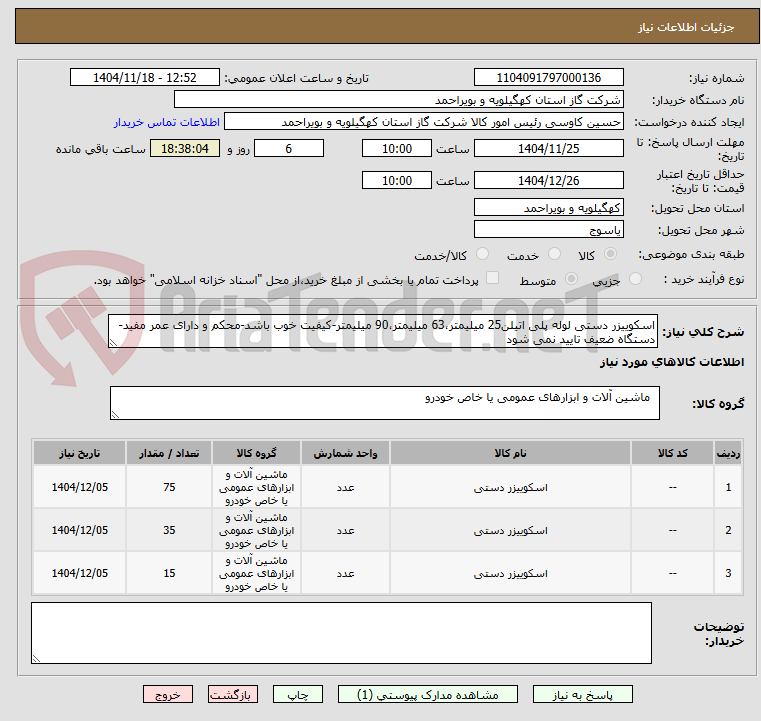Image resolution: width=761 pixels, height=721 pixels.
Task: Click the announcement date field 1404/11/18 - 12:52
Action: 145,78
